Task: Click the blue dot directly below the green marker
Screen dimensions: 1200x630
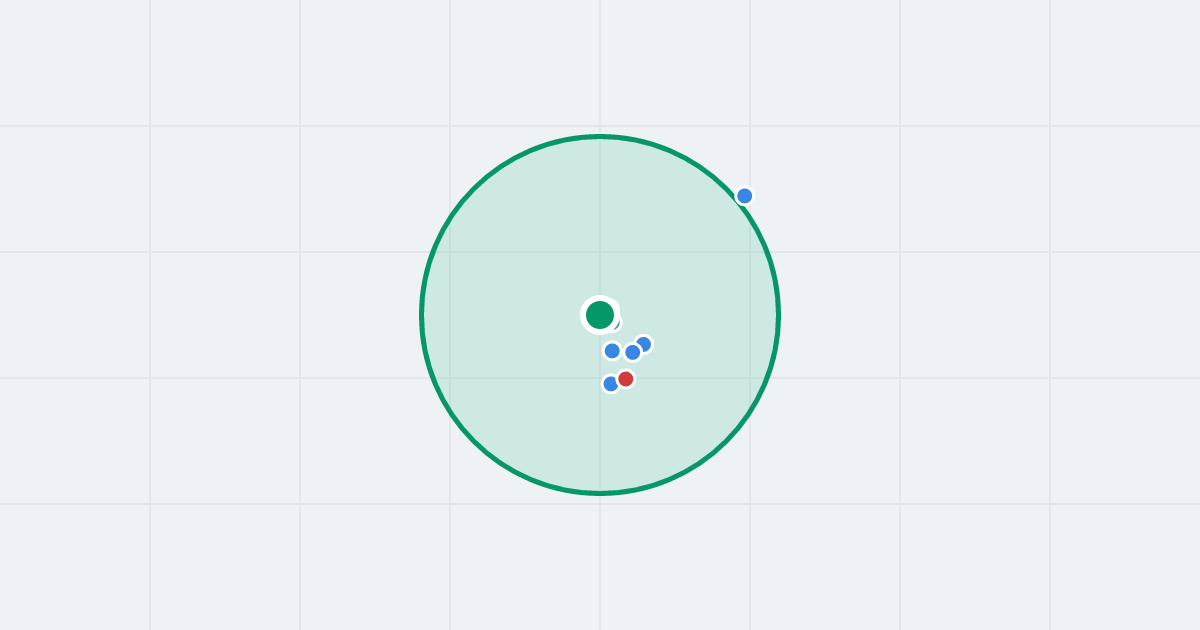Action: 612,351
